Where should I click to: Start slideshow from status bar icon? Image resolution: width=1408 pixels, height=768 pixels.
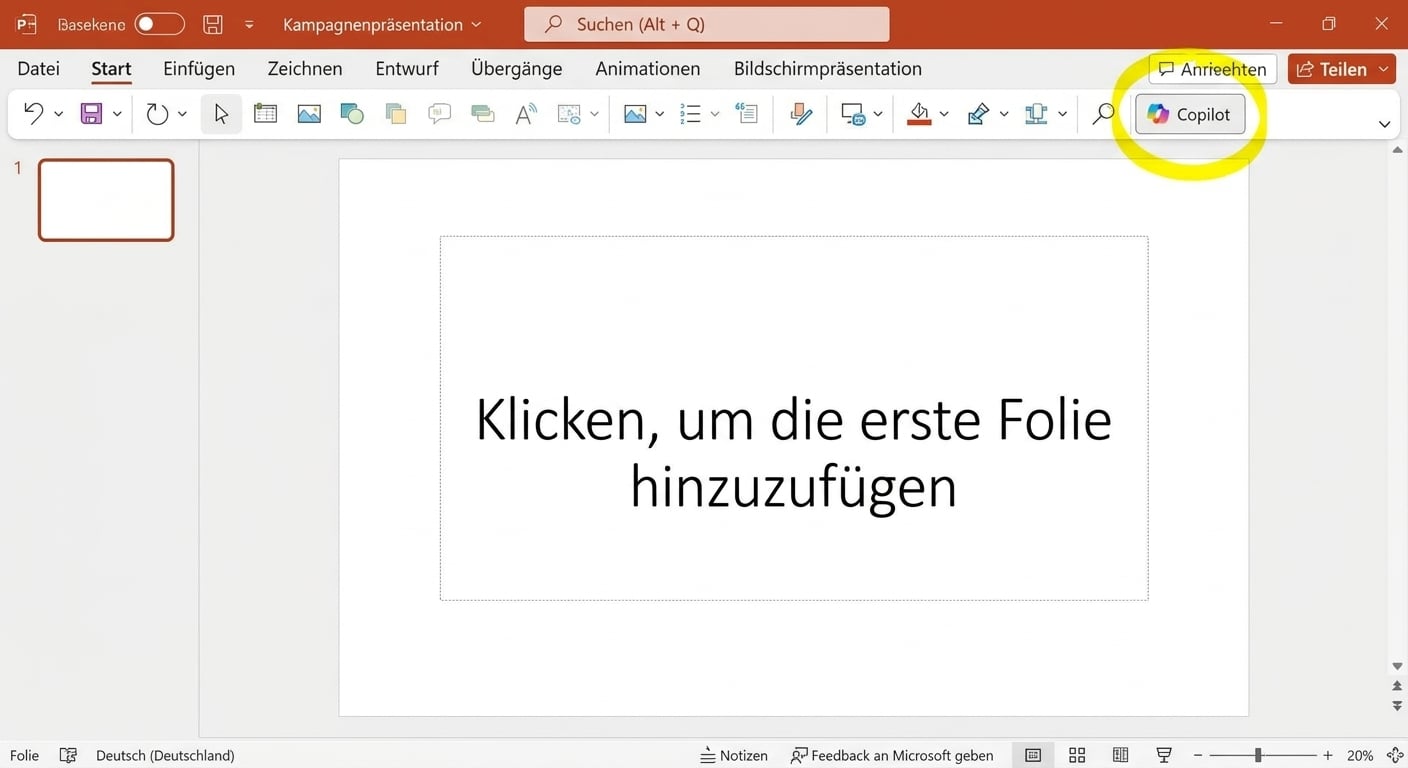click(x=1164, y=755)
